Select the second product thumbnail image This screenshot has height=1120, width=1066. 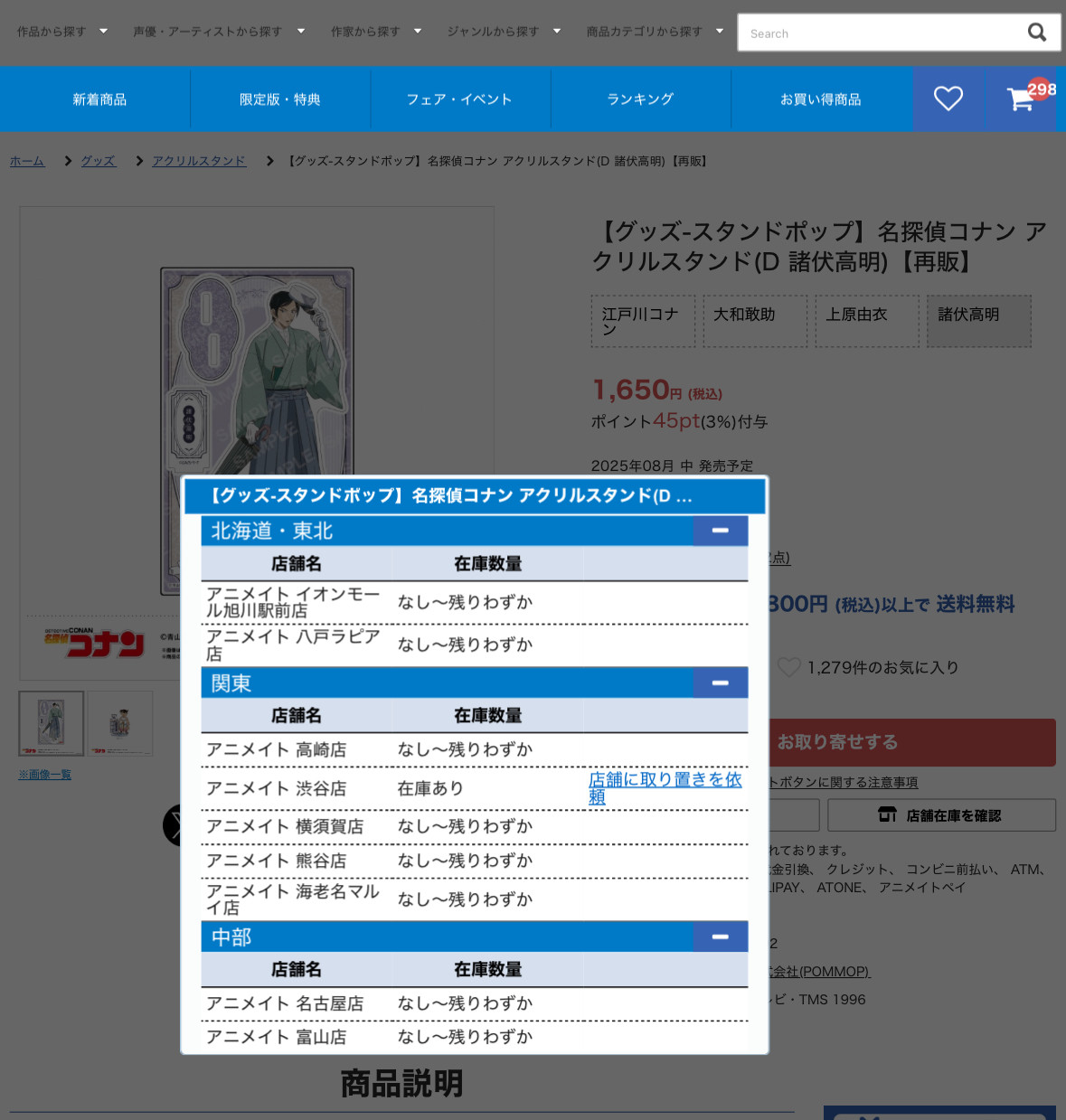[x=120, y=723]
